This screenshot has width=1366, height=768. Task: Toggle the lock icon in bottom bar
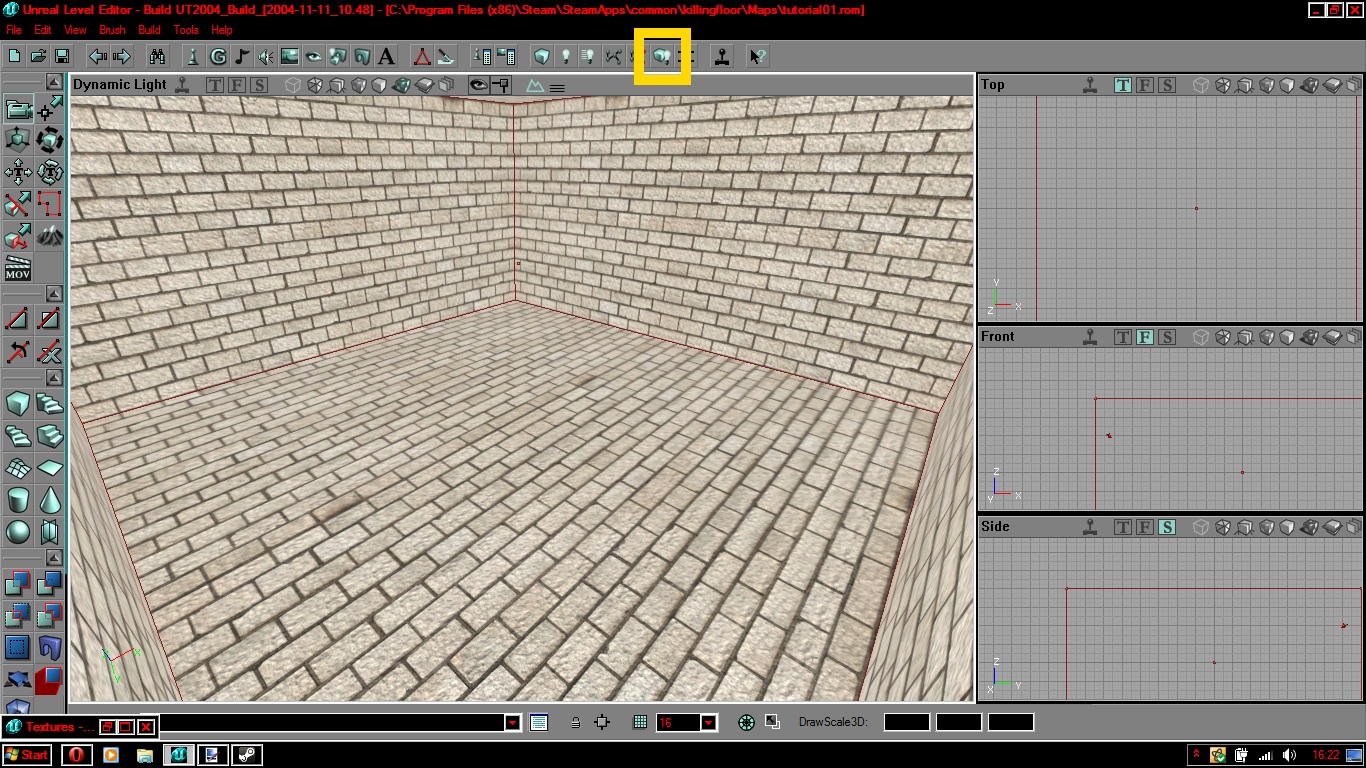pos(576,722)
